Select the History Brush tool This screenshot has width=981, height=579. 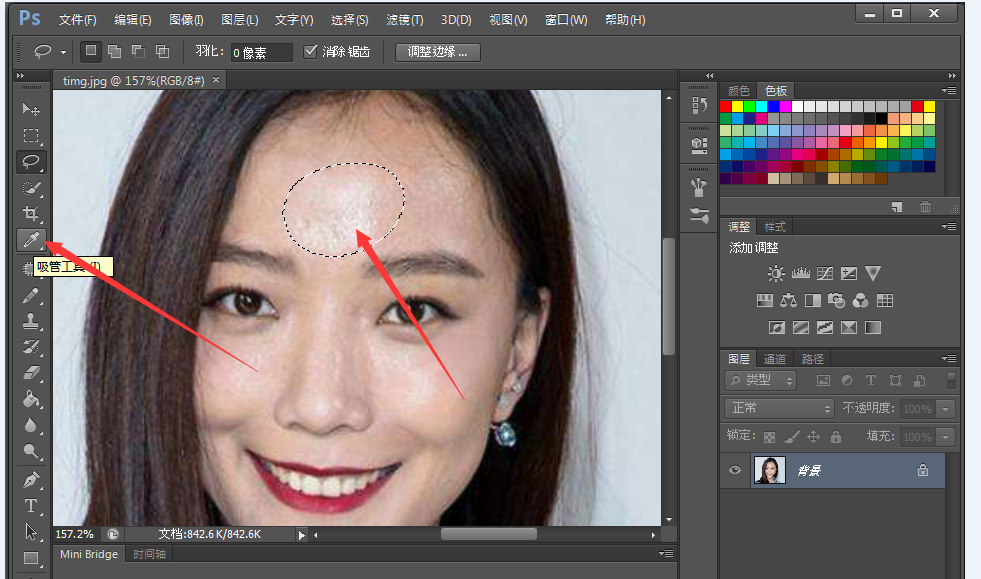tap(31, 347)
